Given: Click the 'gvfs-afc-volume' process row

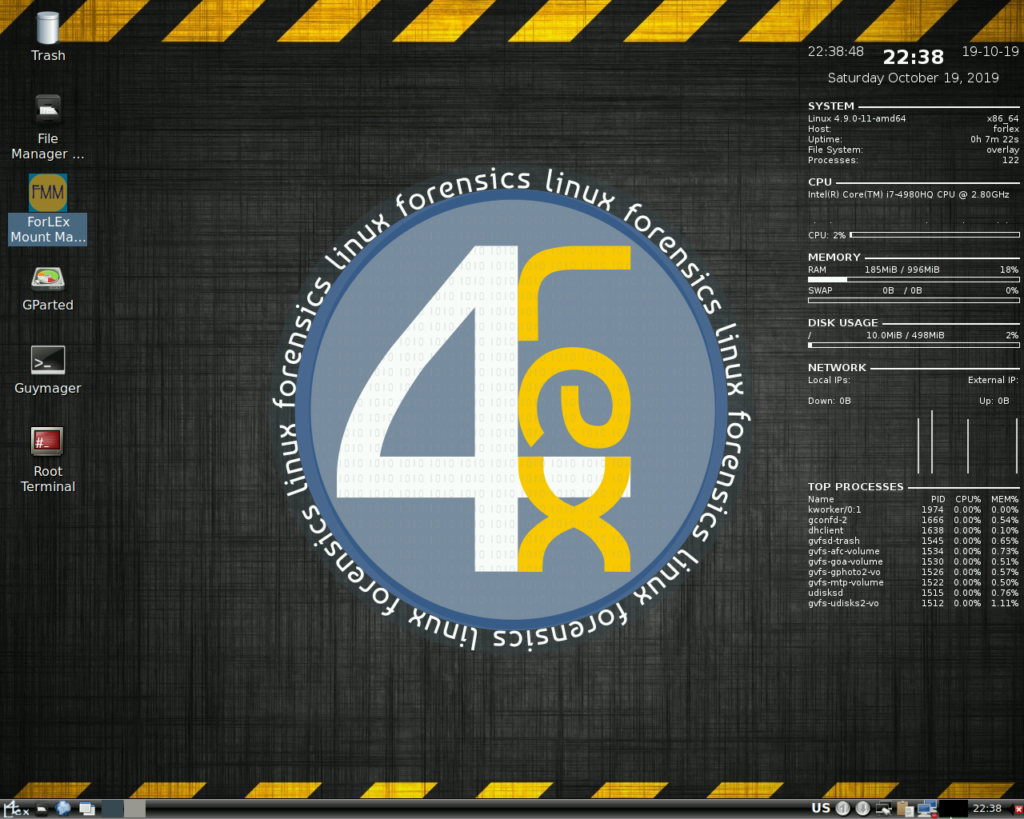Looking at the screenshot, I should (913, 551).
